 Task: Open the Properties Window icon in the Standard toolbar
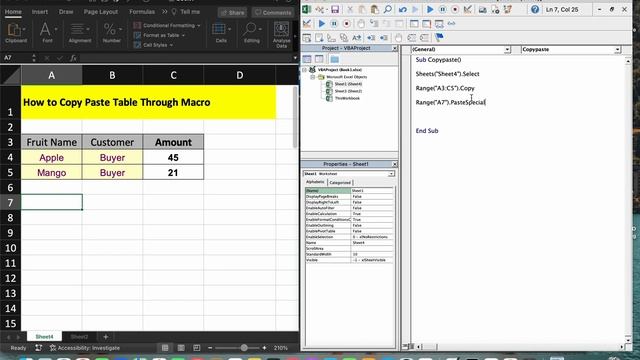[495, 10]
